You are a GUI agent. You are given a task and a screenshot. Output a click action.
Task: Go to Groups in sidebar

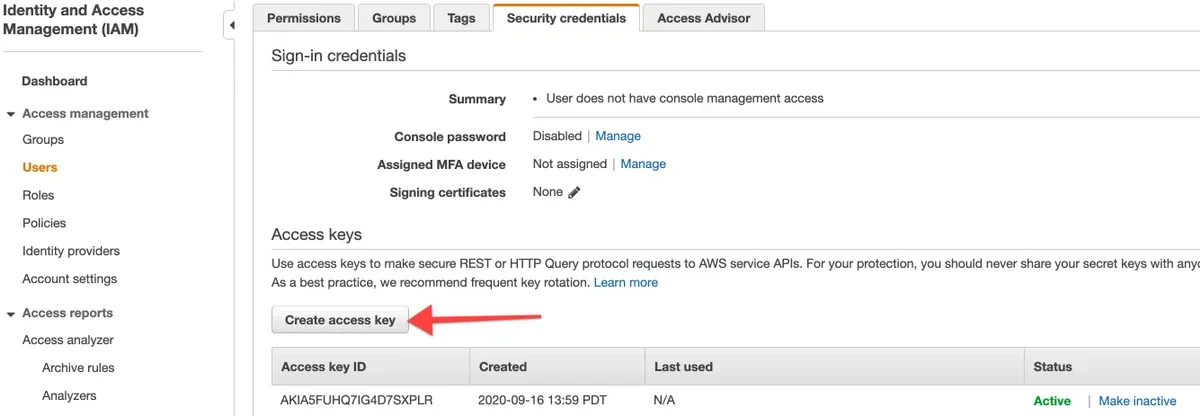point(43,139)
